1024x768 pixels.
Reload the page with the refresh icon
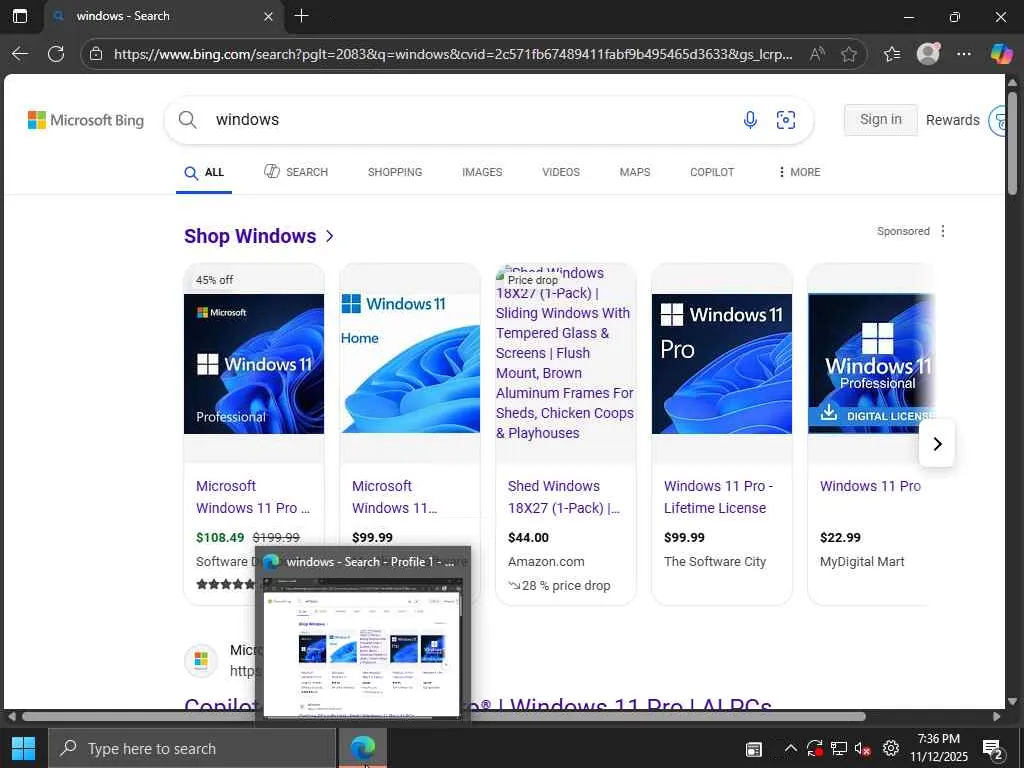[56, 54]
